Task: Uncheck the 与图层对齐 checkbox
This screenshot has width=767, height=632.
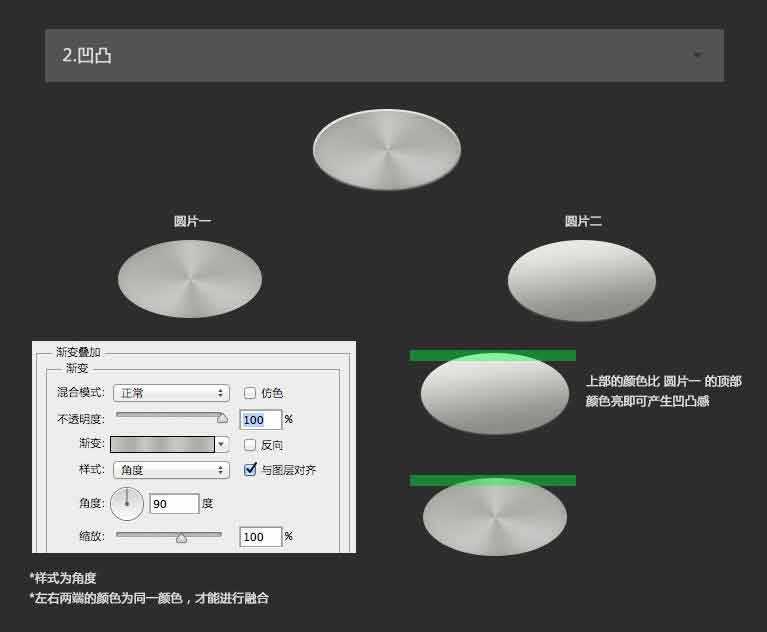Action: [251, 469]
